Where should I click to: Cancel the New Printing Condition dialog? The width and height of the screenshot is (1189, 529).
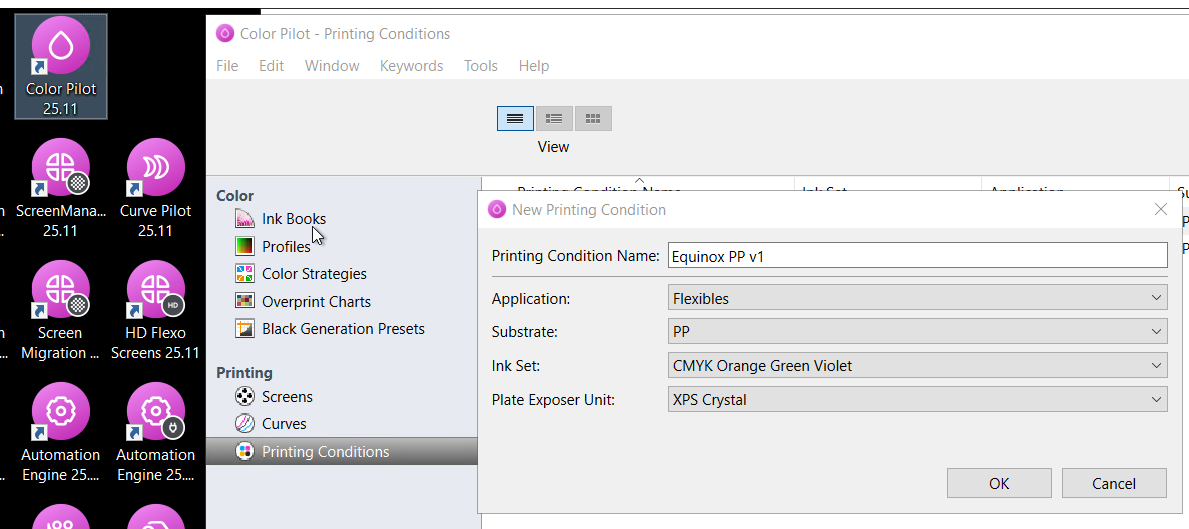tap(1114, 483)
